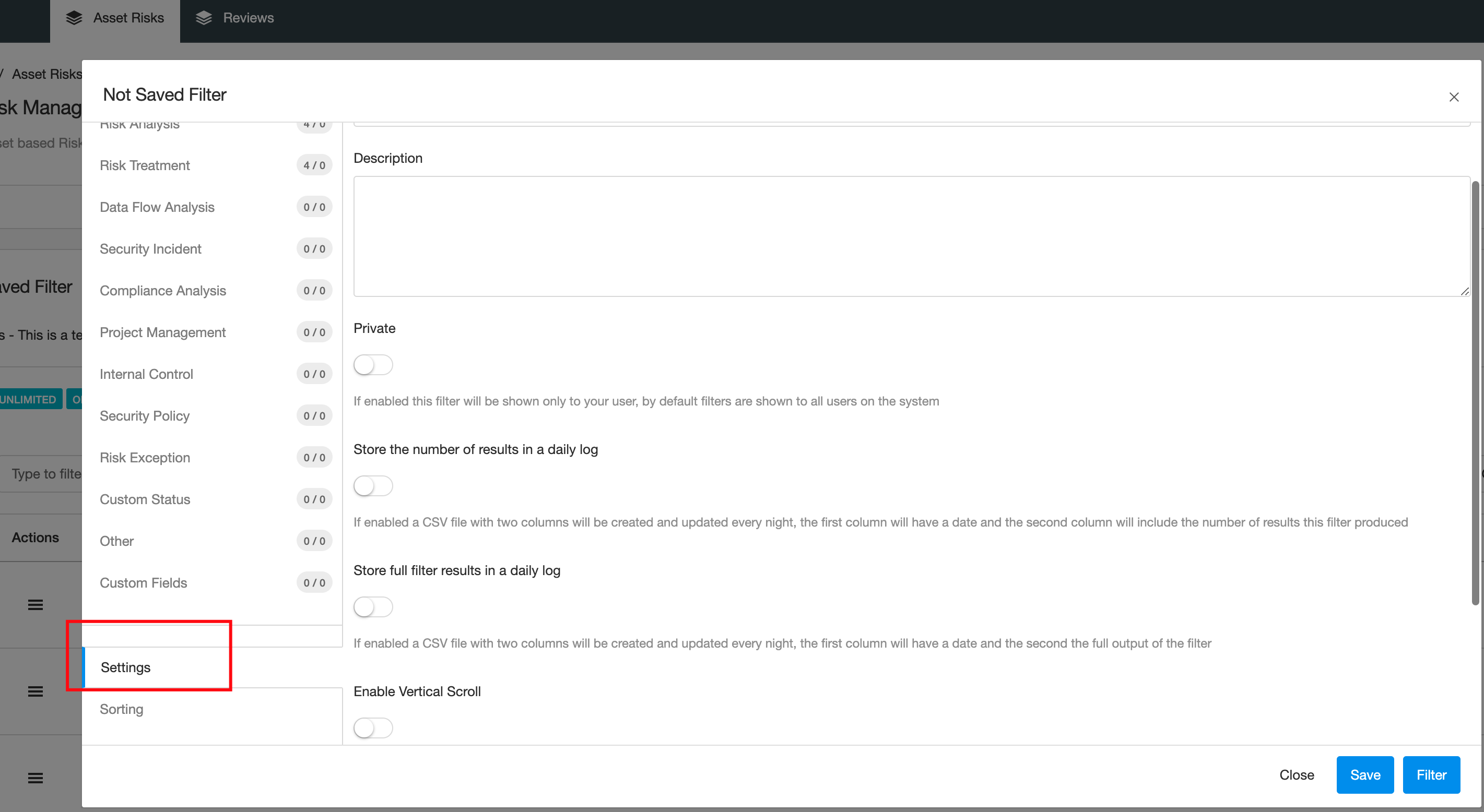
Task: Enable storing full filter results in daily log
Action: [x=373, y=607]
